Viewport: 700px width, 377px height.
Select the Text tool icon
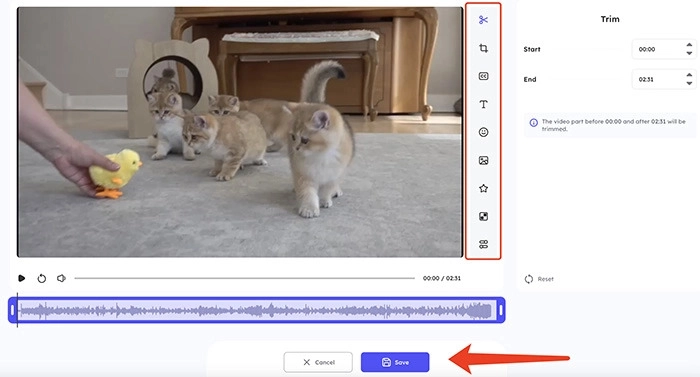(483, 104)
